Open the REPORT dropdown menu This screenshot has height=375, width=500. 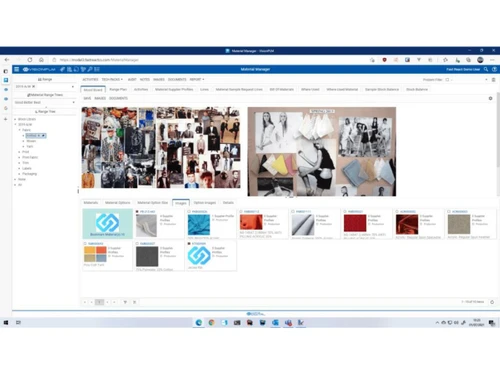(197, 79)
